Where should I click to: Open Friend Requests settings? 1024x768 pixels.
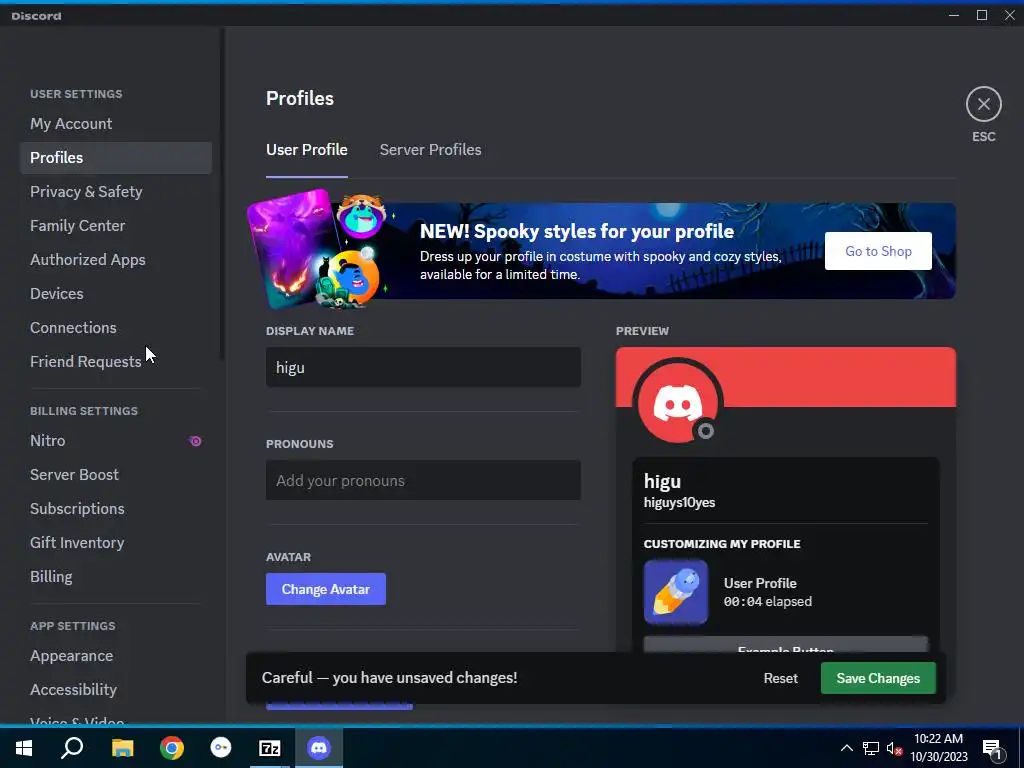tap(116, 361)
